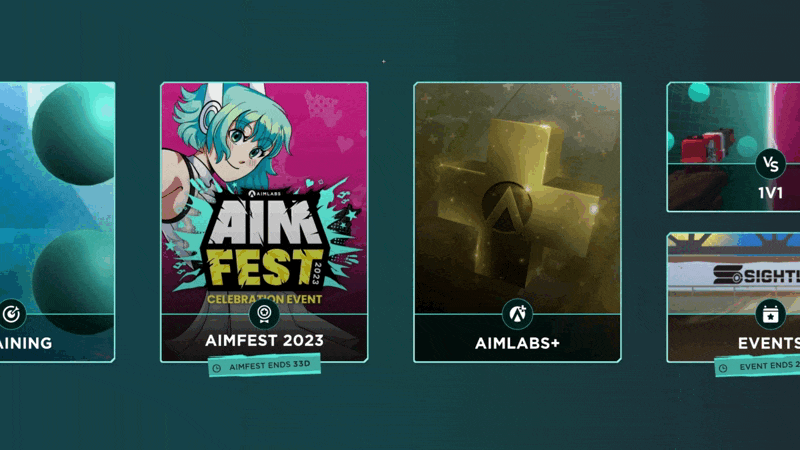The height and width of the screenshot is (450, 800).
Task: Click the AIMFEST ENDS 33D banner
Action: tap(264, 365)
